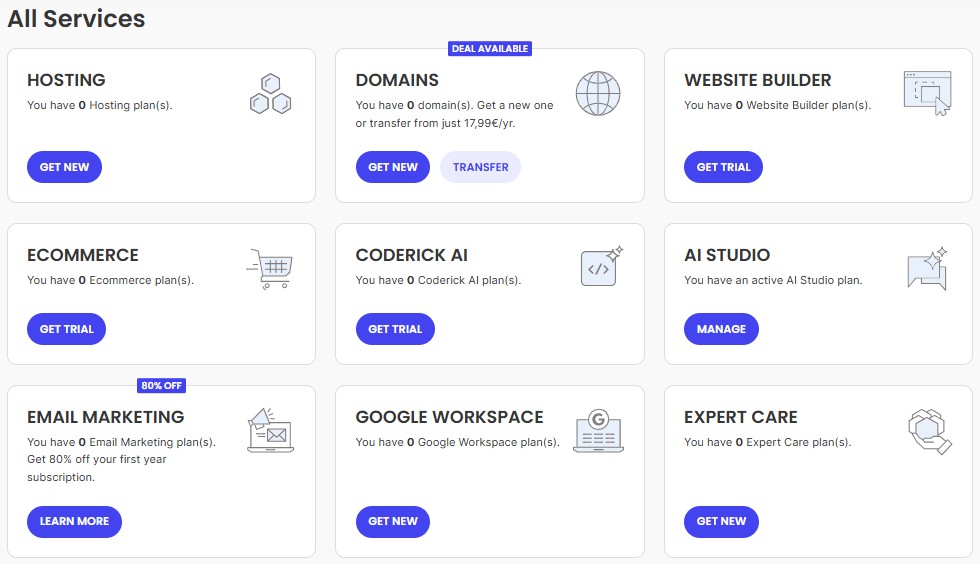Image resolution: width=980 pixels, height=564 pixels.
Task: Get a new Hosting plan
Action: pyautogui.click(x=64, y=167)
